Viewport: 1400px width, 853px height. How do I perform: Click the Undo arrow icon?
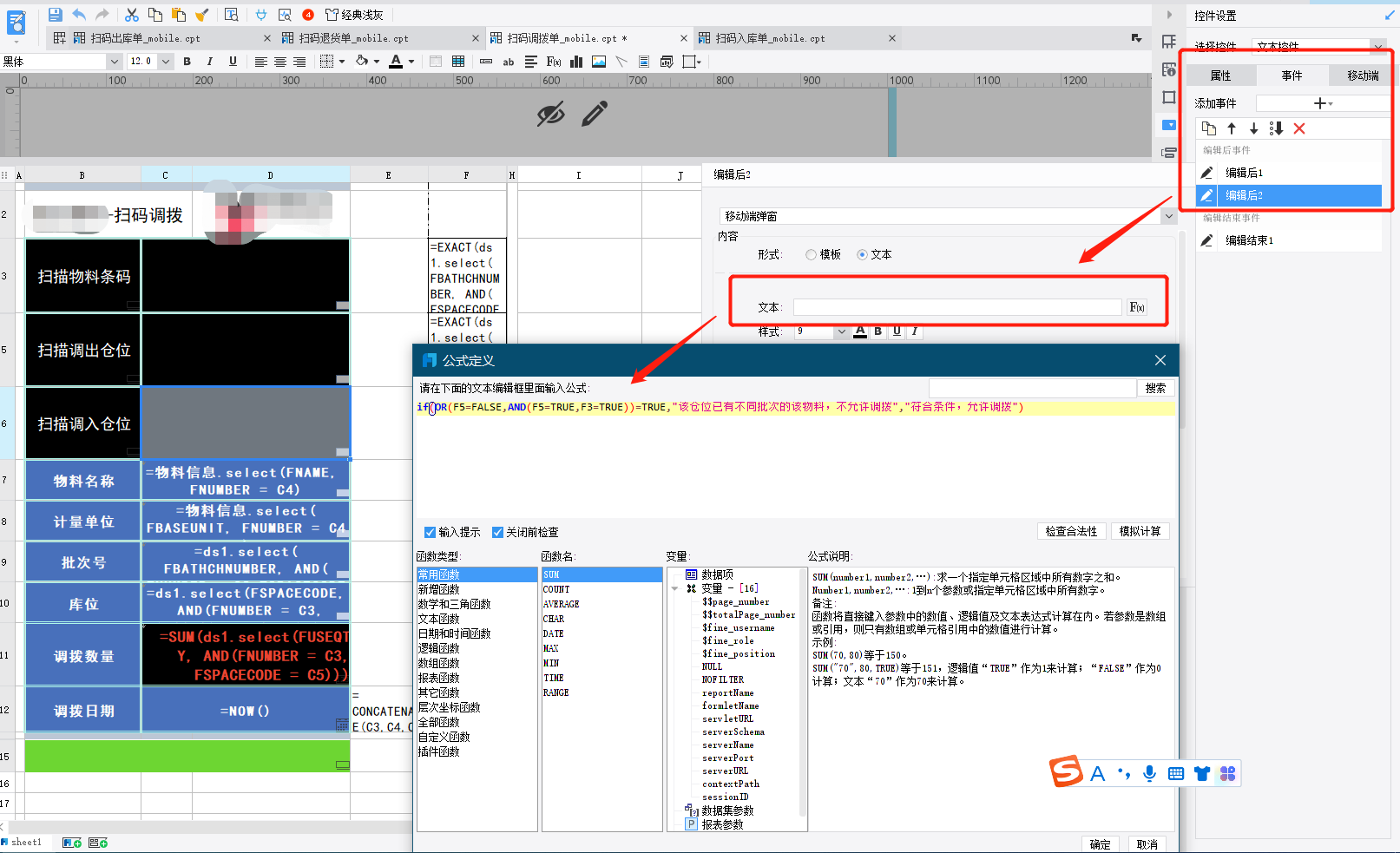79,15
